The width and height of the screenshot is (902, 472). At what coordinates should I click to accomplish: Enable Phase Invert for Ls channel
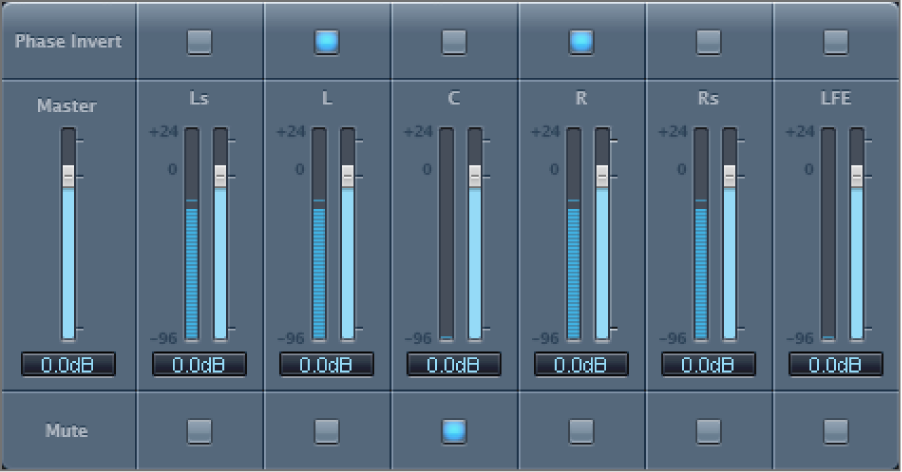(x=200, y=42)
